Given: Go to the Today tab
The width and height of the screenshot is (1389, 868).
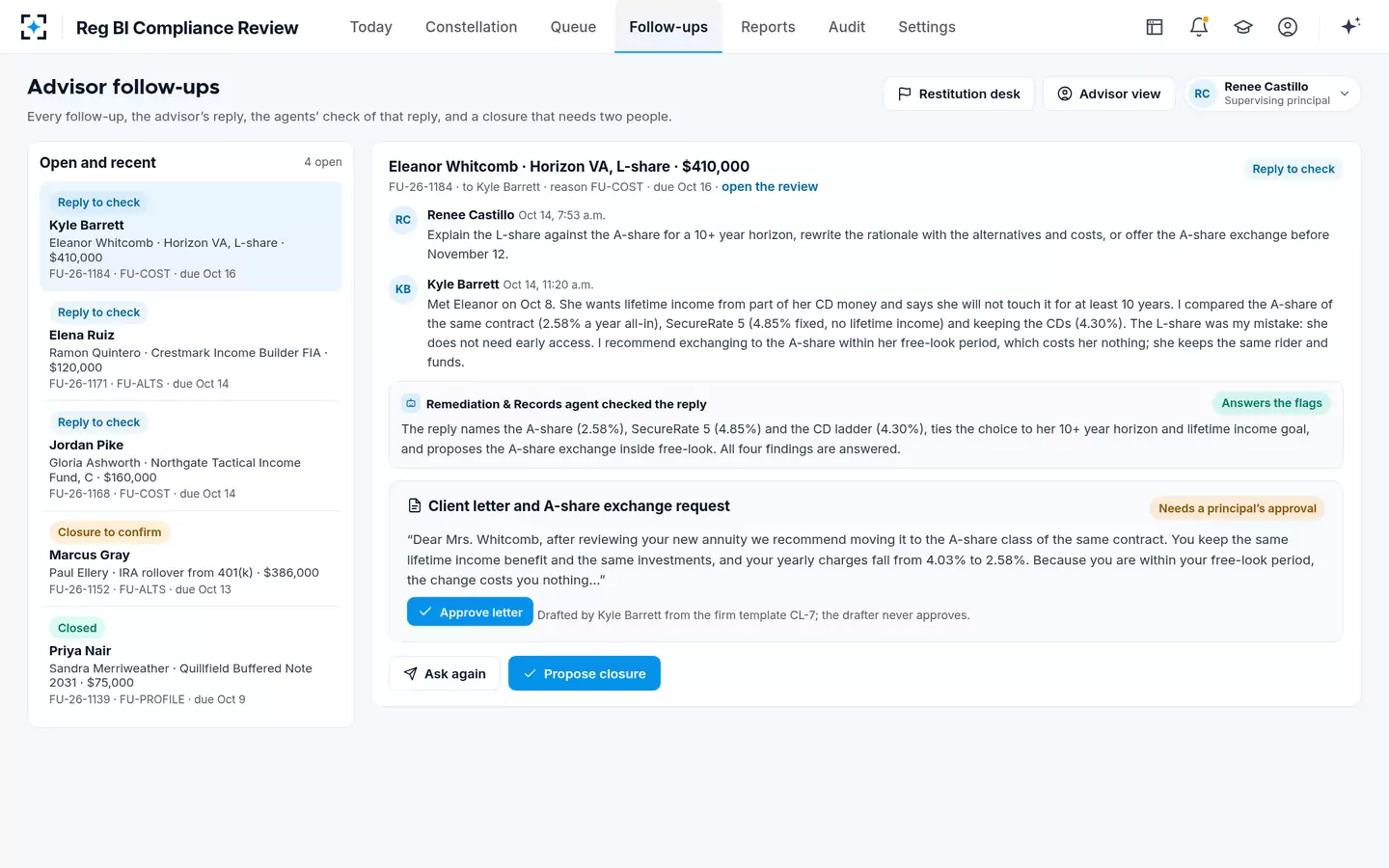Looking at the screenshot, I should point(371,27).
